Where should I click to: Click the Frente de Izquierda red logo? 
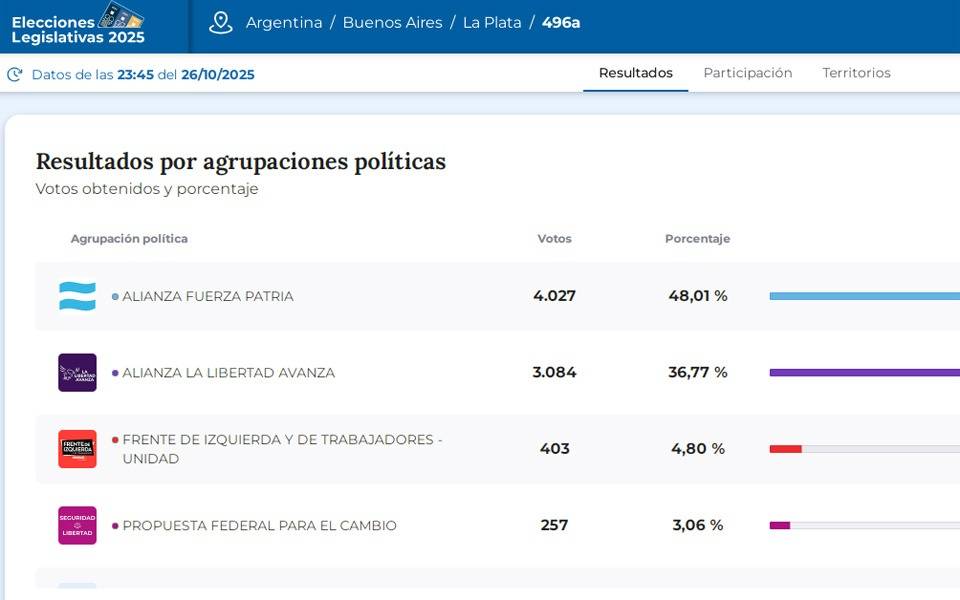point(77,449)
